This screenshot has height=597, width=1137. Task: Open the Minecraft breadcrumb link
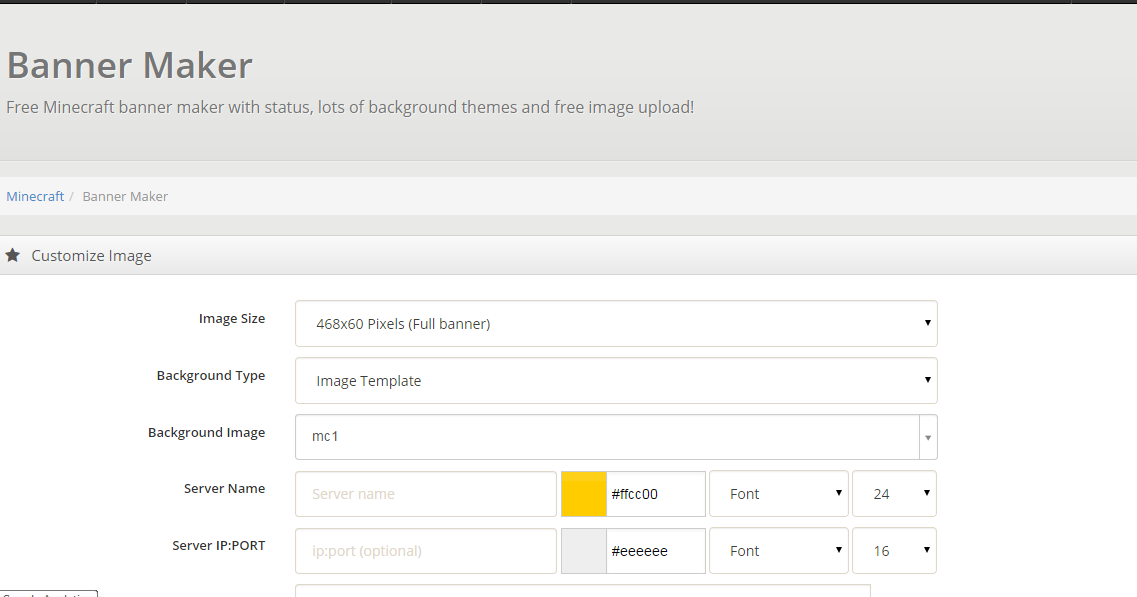[35, 196]
